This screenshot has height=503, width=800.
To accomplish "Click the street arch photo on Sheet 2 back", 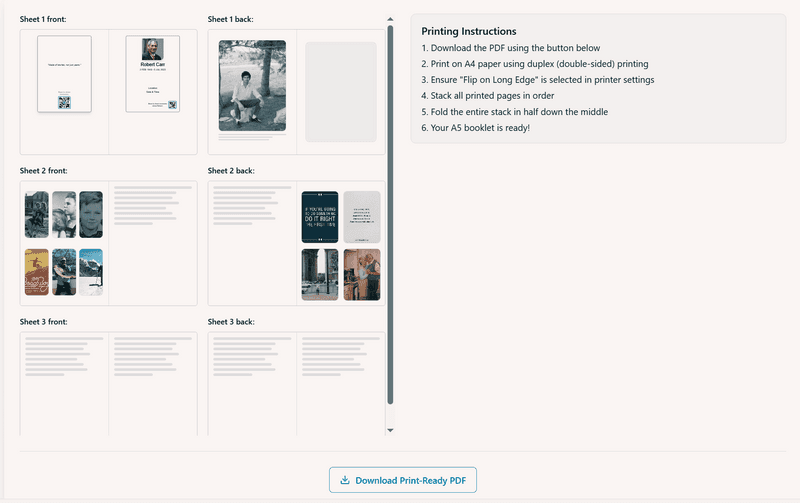I will click(x=321, y=275).
